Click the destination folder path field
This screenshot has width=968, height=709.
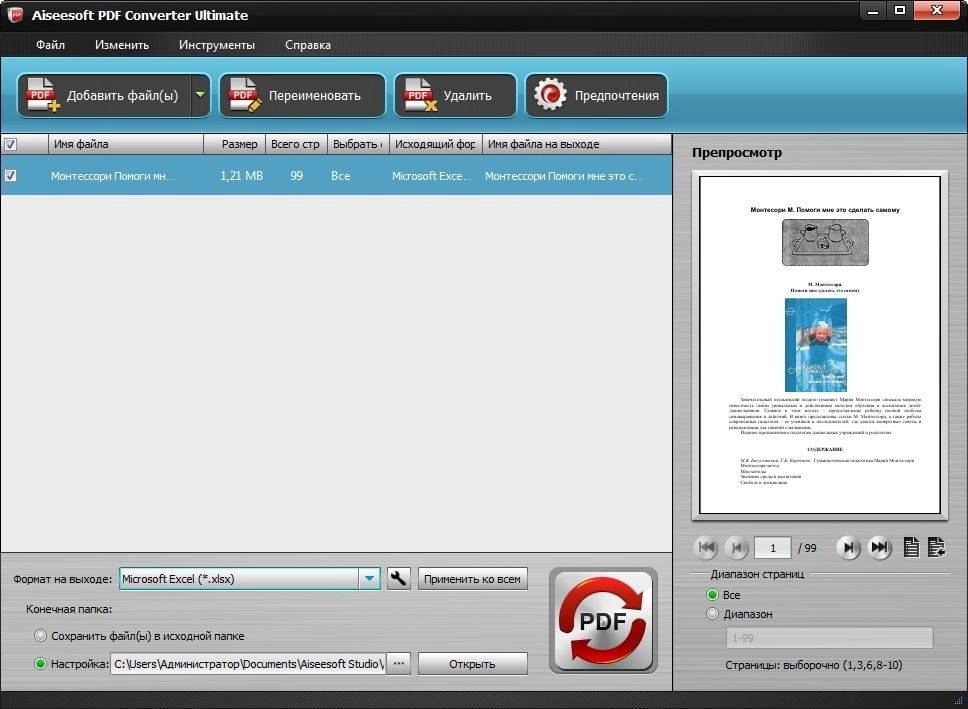pos(248,664)
